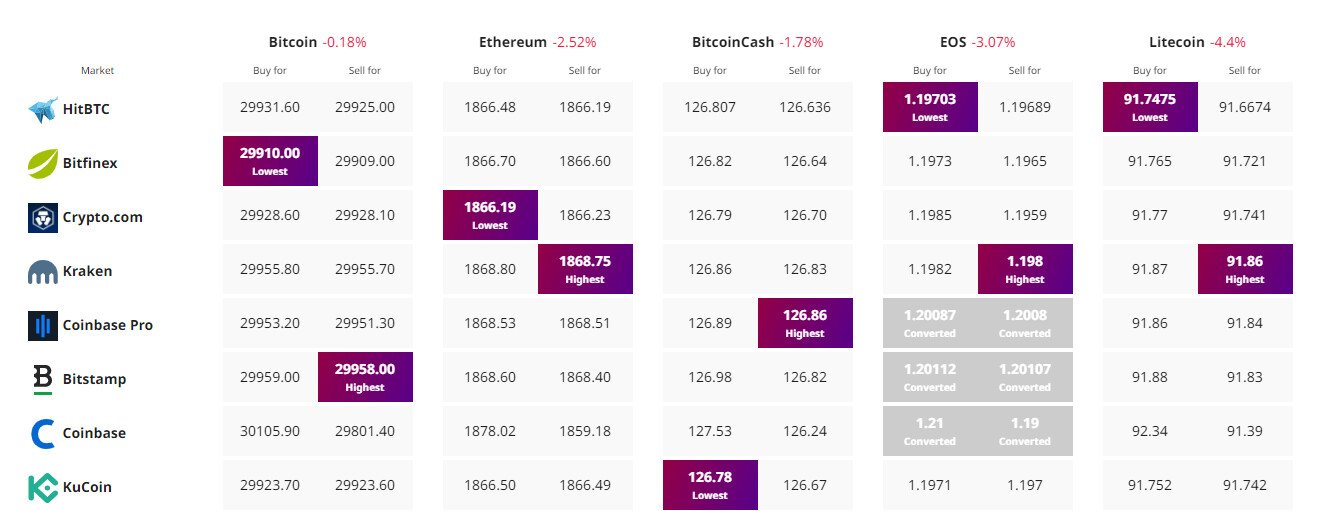The width and height of the screenshot is (1318, 511).
Task: Click Bitfinex lowest Bitcoin buy price 29910.00
Action: pos(270,160)
